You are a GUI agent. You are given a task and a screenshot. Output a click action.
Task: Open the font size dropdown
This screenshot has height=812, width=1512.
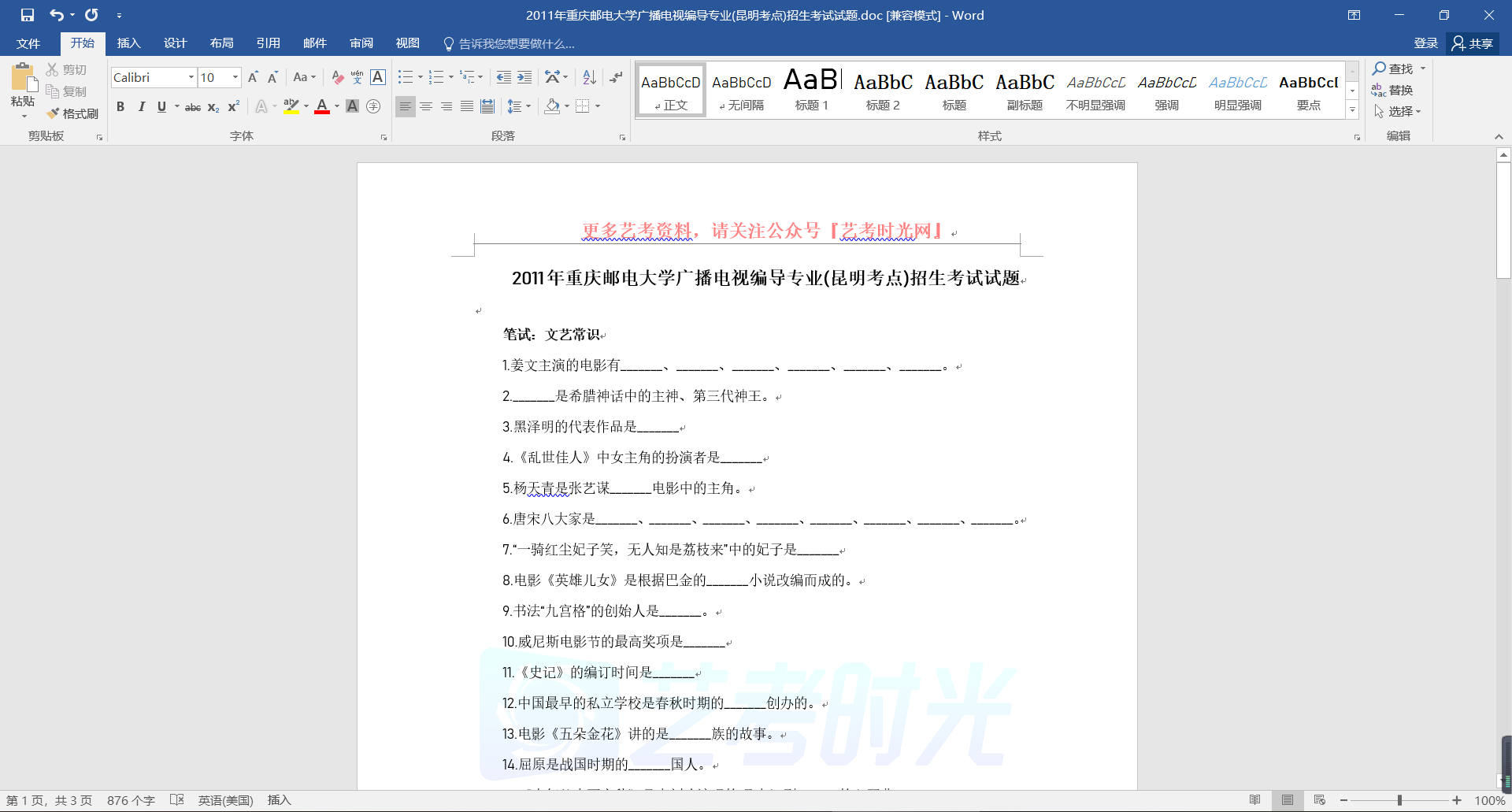pyautogui.click(x=235, y=77)
